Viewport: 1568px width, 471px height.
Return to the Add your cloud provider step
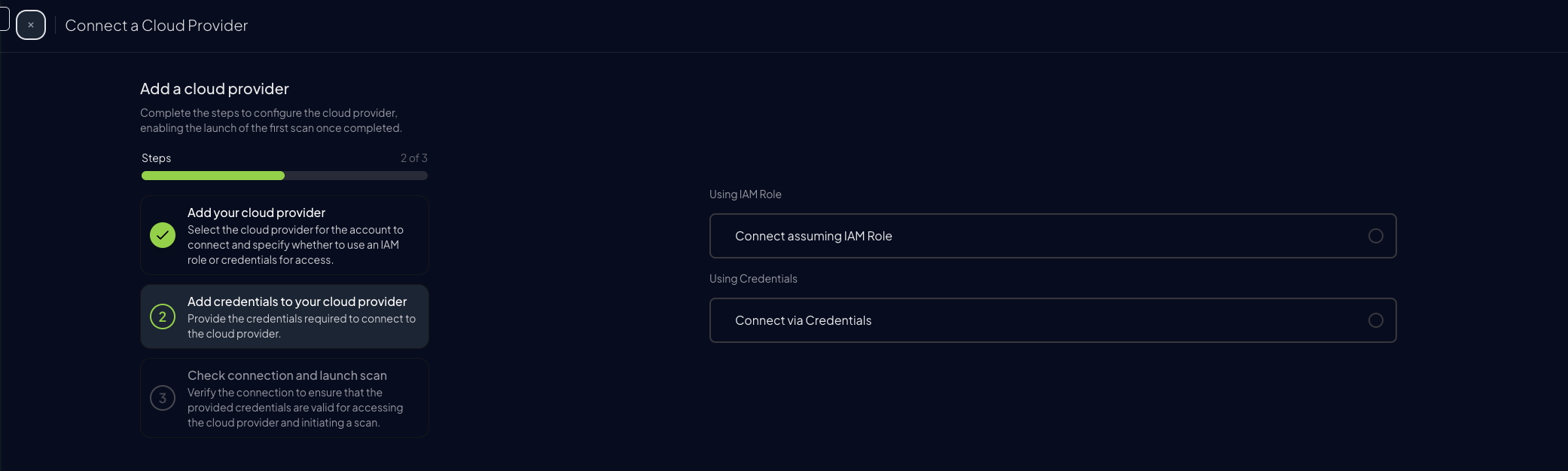[x=284, y=234]
